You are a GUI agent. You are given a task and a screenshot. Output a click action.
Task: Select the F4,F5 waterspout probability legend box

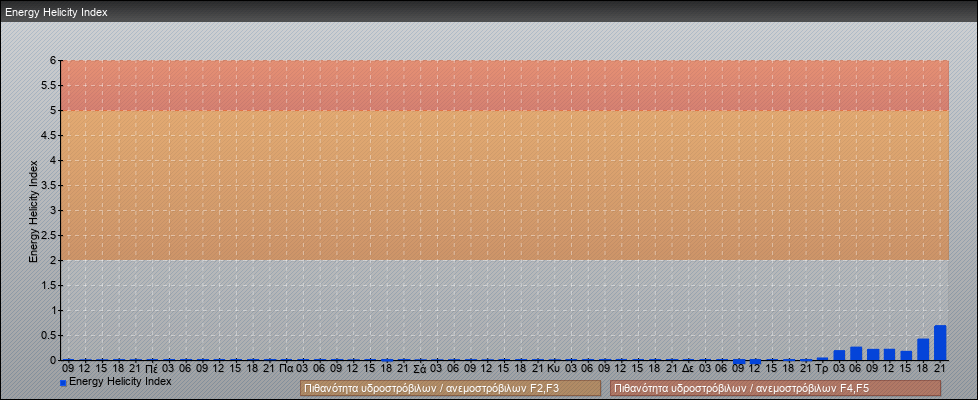click(775, 388)
